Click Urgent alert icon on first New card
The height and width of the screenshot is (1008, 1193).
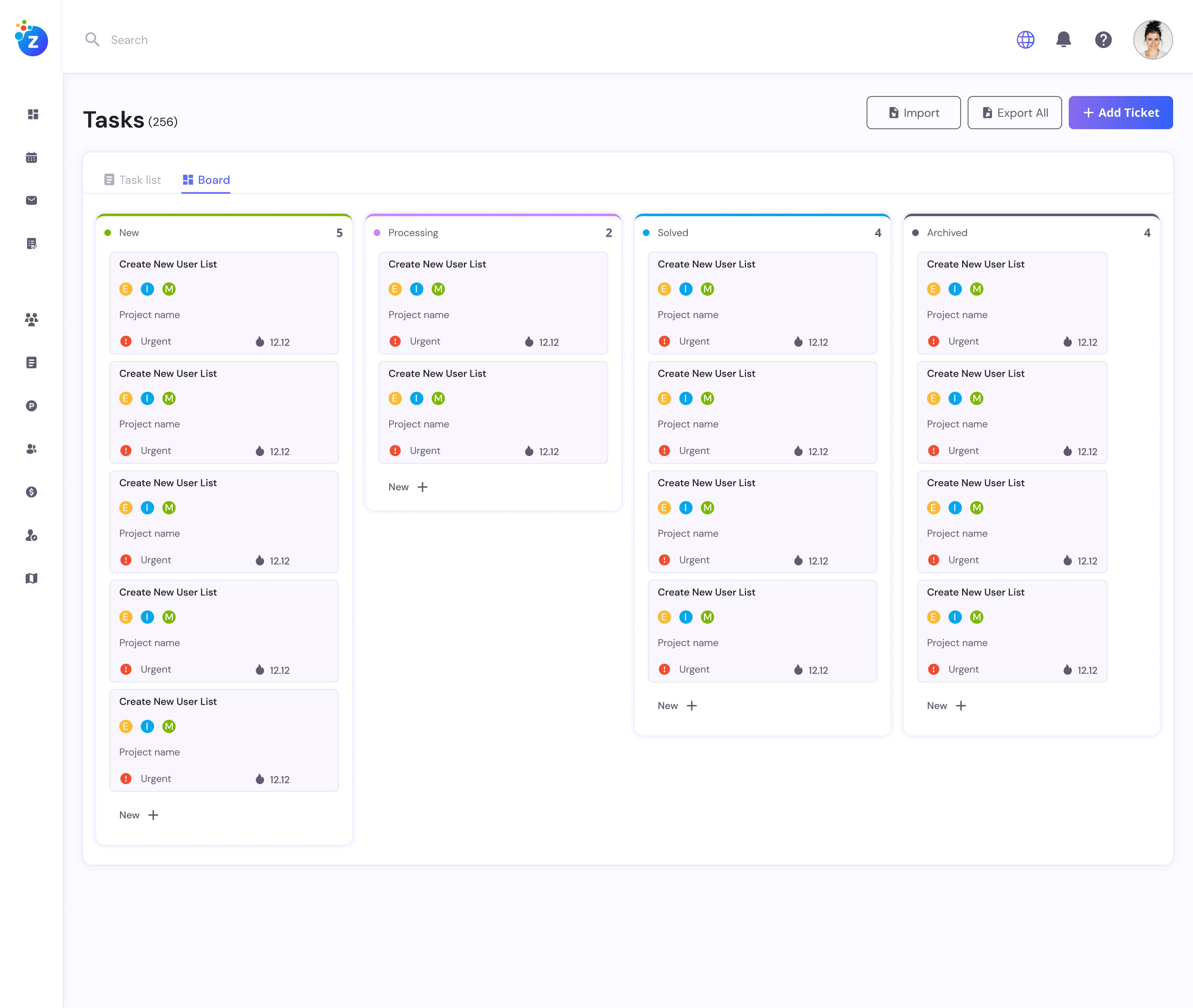pos(126,341)
